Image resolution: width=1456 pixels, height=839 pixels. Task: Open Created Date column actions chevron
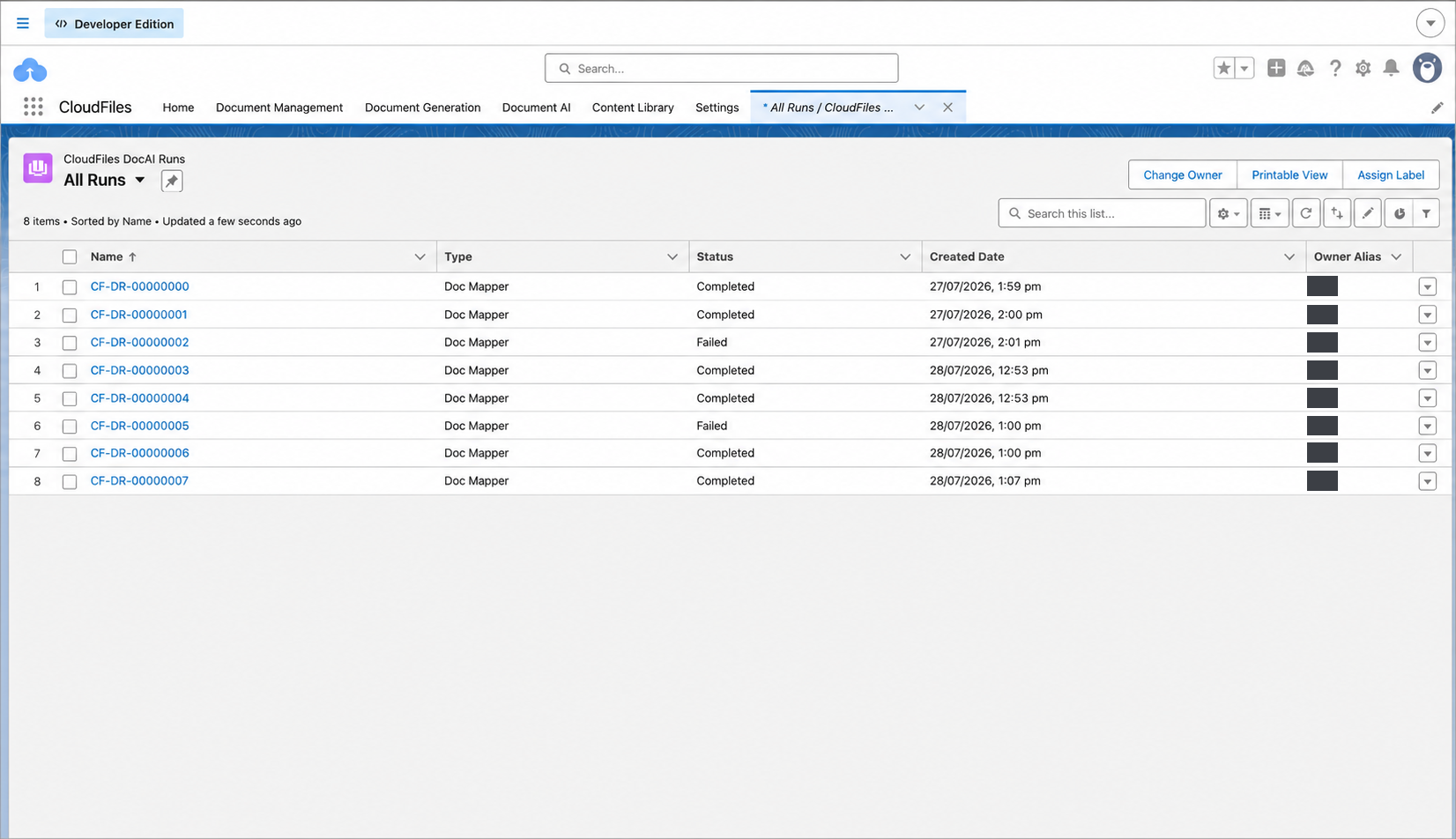pyautogui.click(x=1289, y=256)
